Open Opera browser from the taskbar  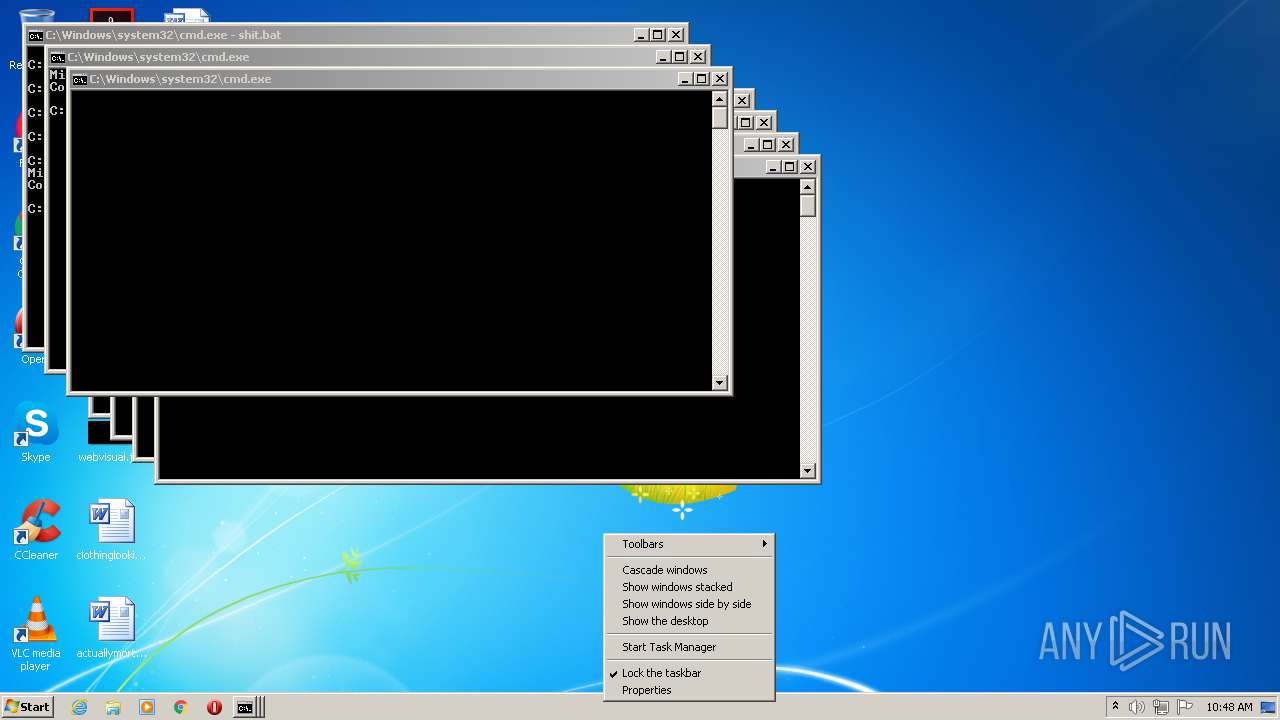point(214,707)
